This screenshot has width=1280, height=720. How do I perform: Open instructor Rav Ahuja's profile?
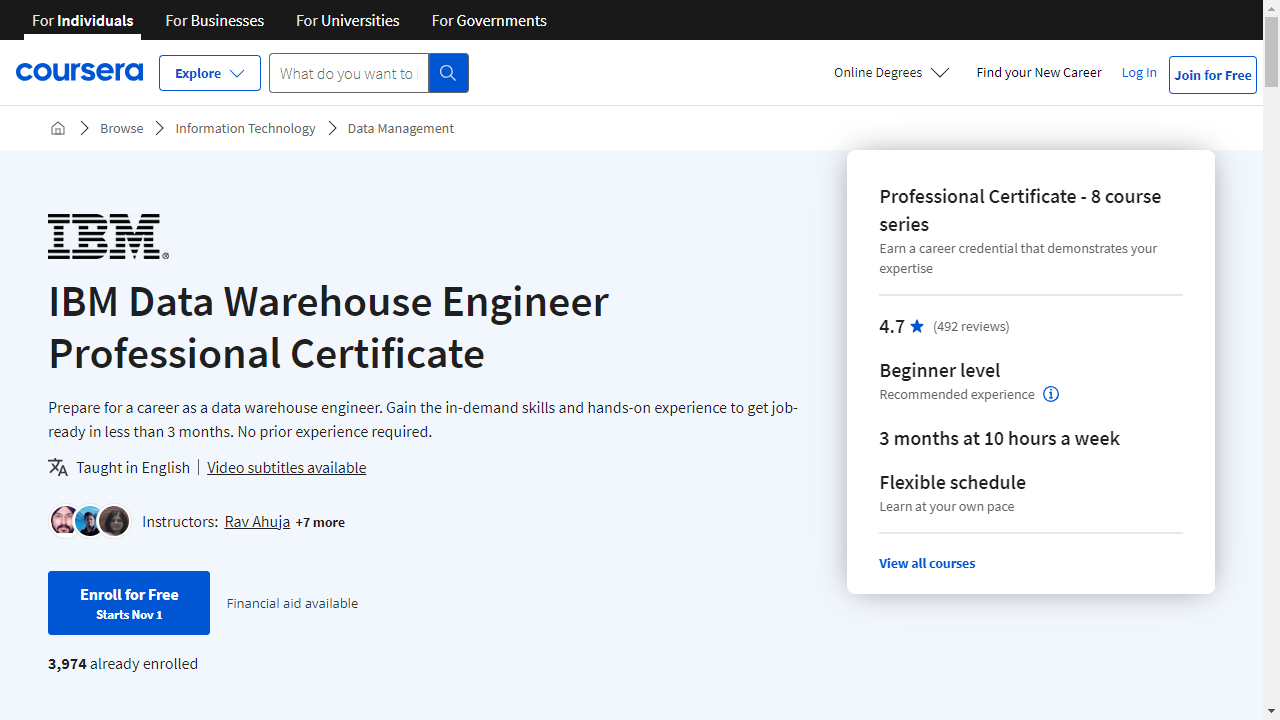(x=257, y=522)
